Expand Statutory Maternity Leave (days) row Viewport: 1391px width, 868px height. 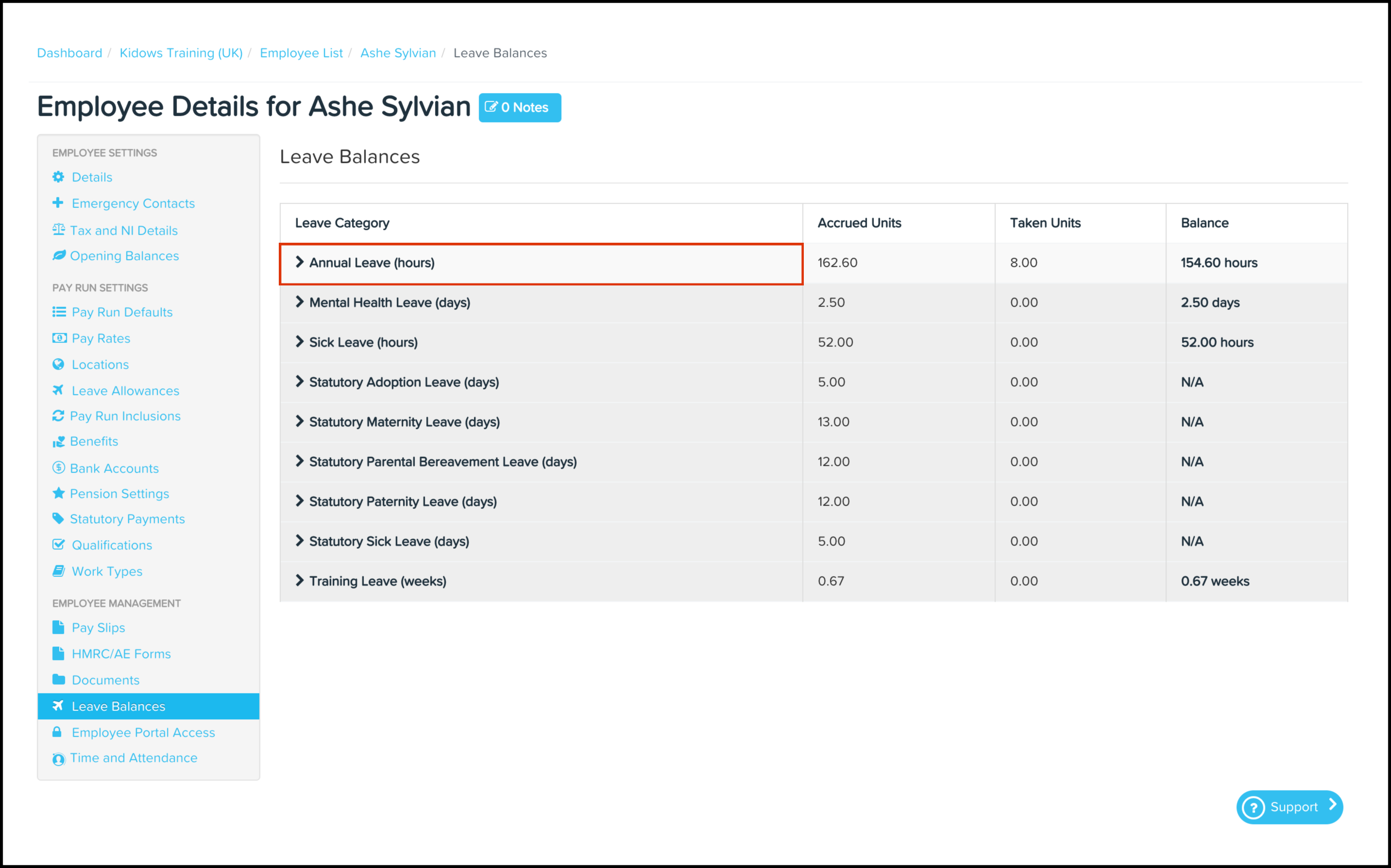299,421
